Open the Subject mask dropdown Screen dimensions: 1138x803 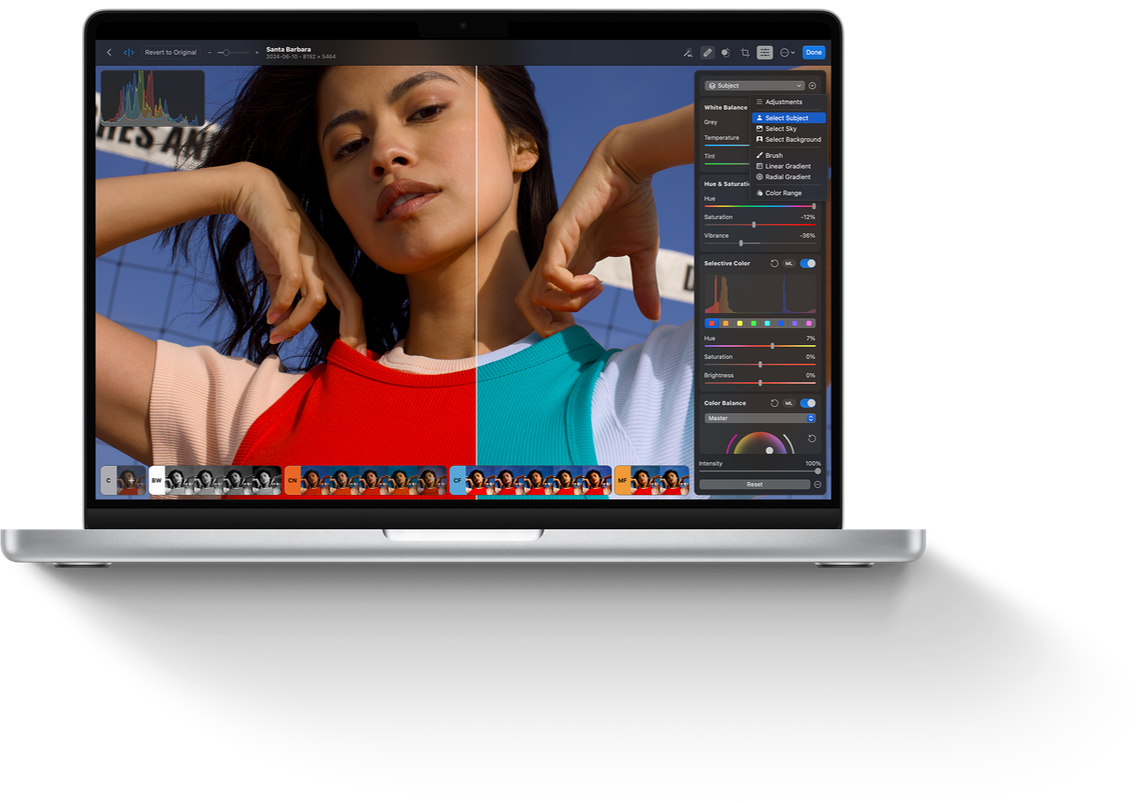(754, 86)
